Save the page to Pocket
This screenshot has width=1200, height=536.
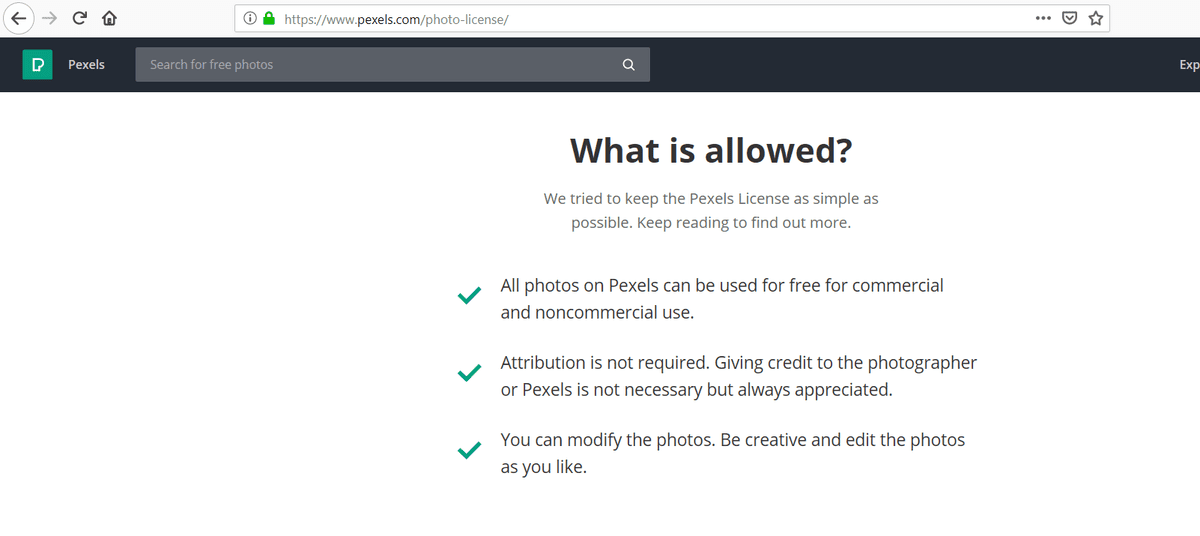[x=1069, y=18]
